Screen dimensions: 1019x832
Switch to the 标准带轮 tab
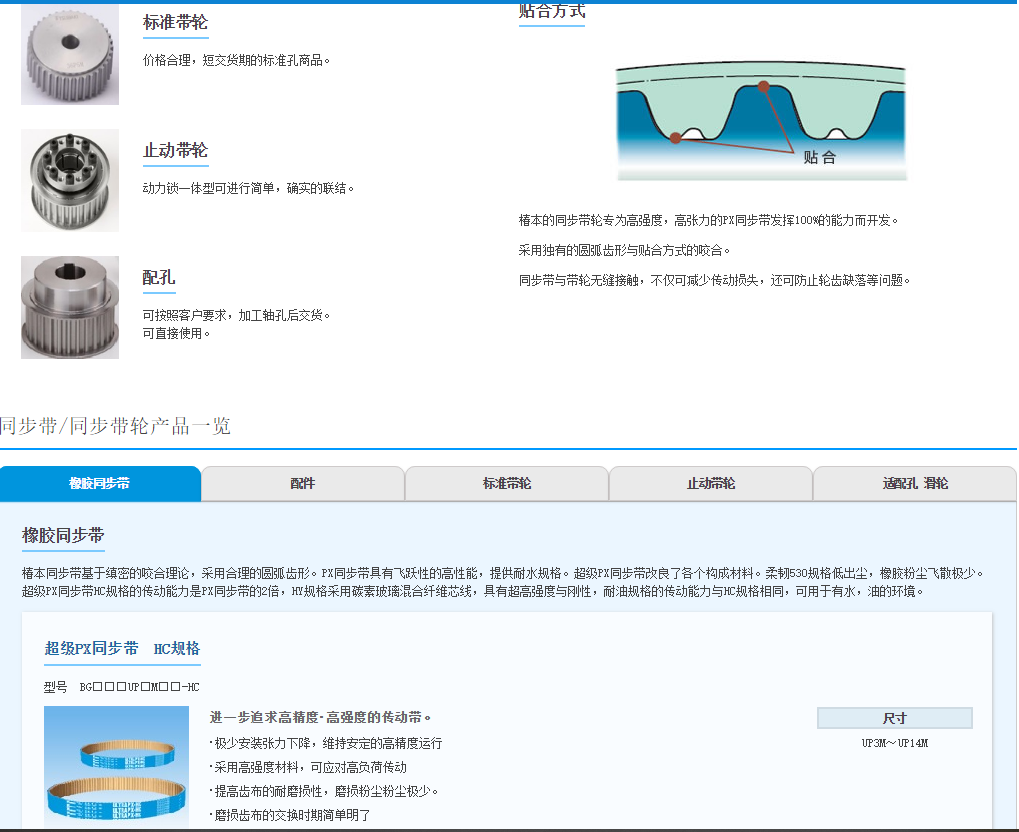pos(506,483)
